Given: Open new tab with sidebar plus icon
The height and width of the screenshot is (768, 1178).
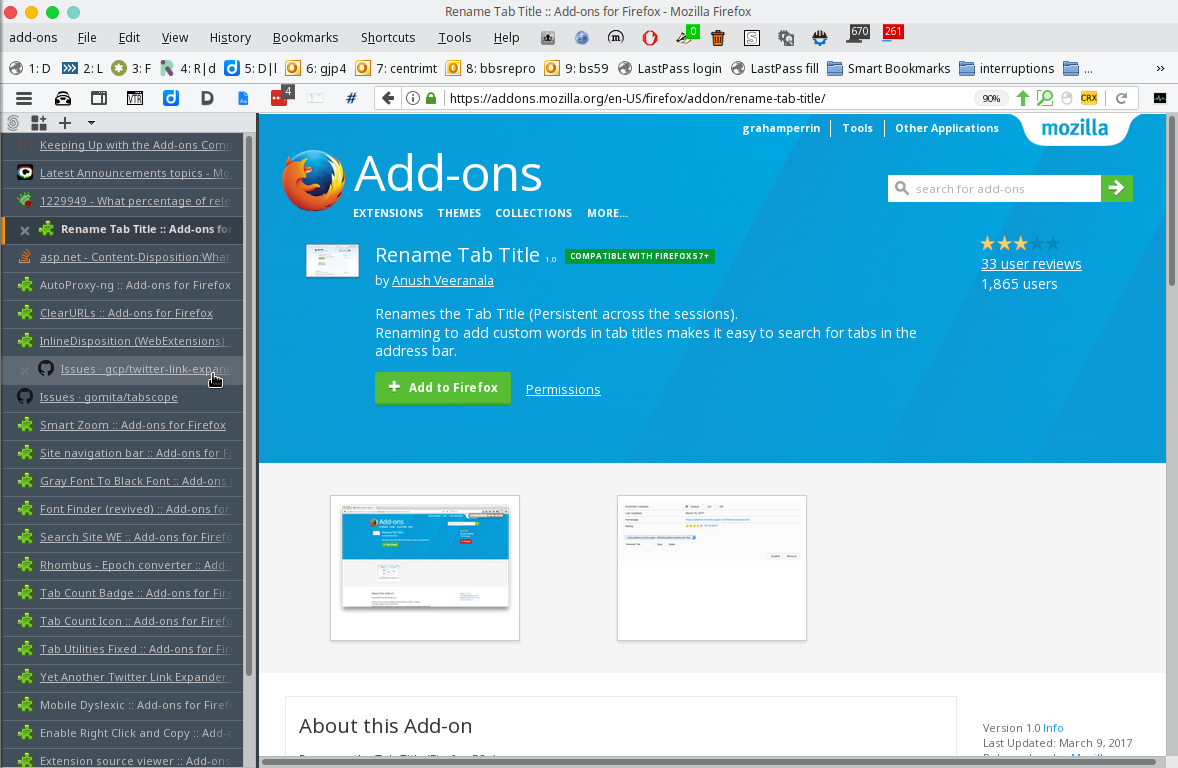Looking at the screenshot, I should click(x=65, y=122).
